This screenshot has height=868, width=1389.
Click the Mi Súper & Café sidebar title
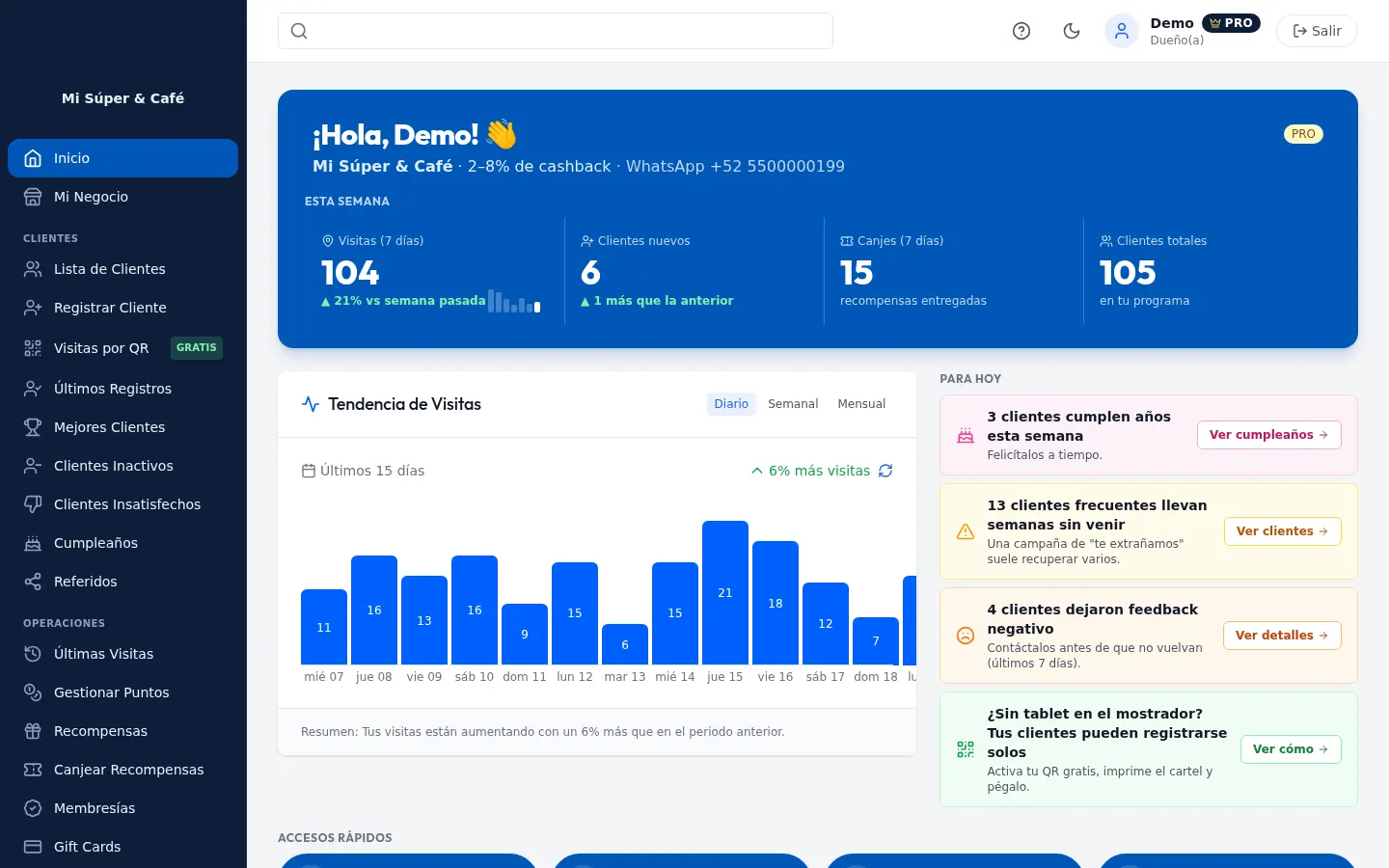[x=123, y=98]
